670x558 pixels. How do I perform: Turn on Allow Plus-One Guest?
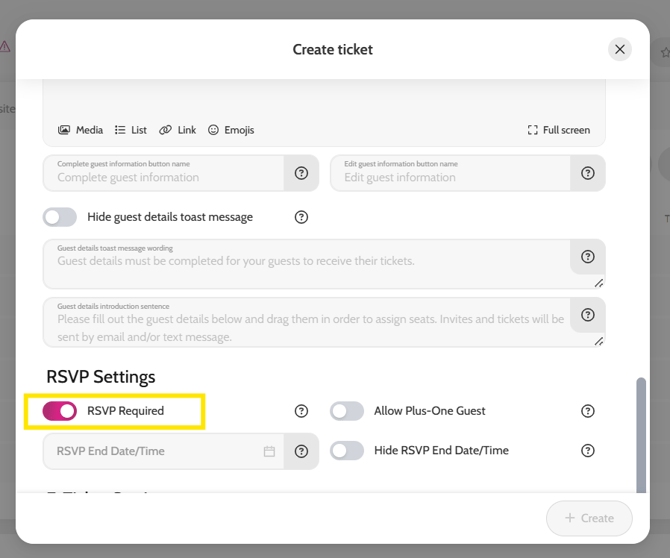[x=347, y=411]
